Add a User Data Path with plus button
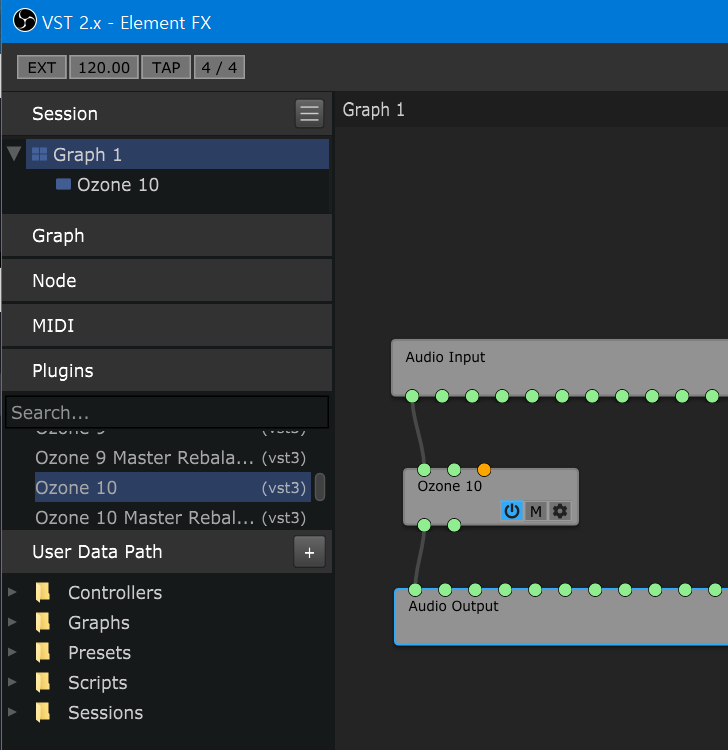728x750 pixels. point(309,552)
